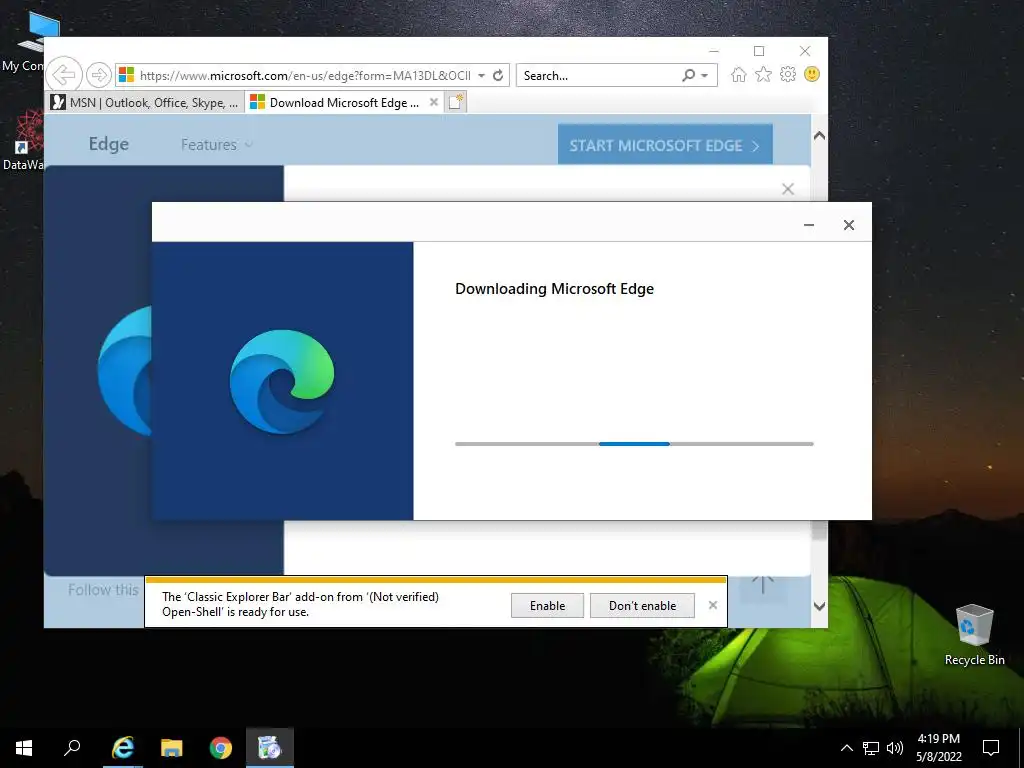Click the magnifier search icon
The image size is (1024, 768).
click(688, 75)
